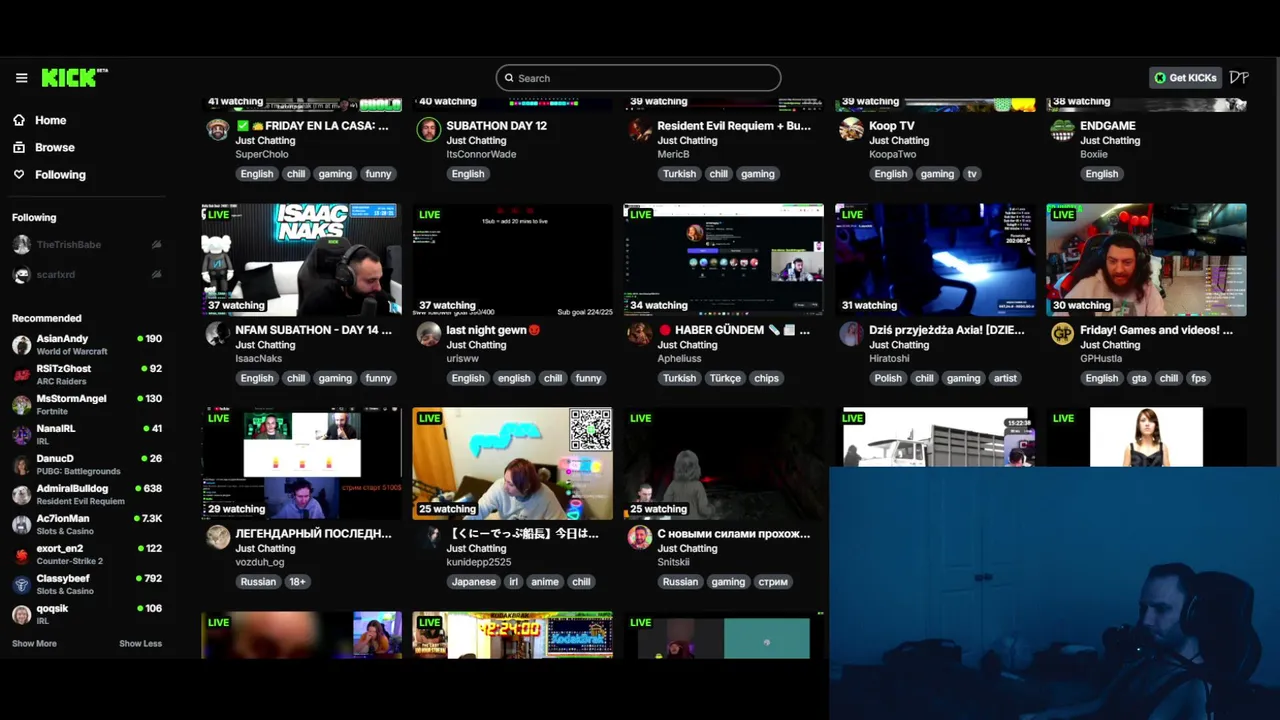Open the 'Koop TV' stream title
The width and height of the screenshot is (1280, 720).
891,126
